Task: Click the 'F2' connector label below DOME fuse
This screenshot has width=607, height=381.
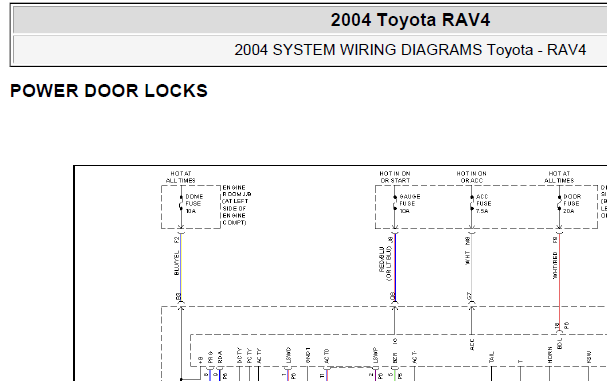Action: (x=177, y=240)
